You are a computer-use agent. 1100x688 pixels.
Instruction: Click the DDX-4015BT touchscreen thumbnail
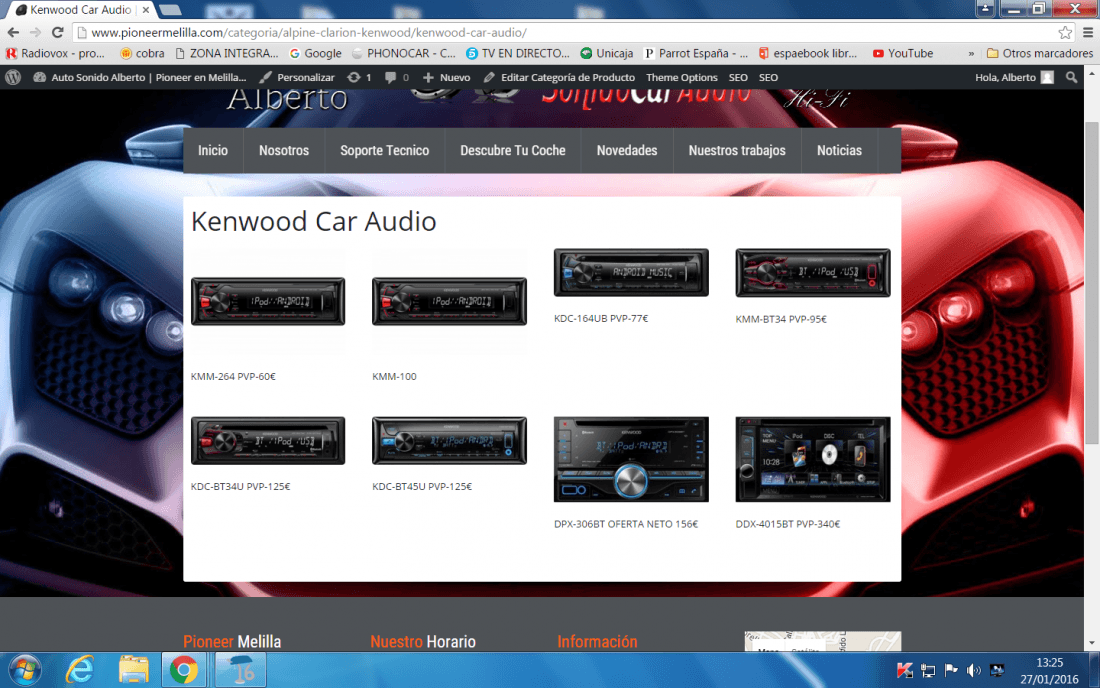point(812,459)
